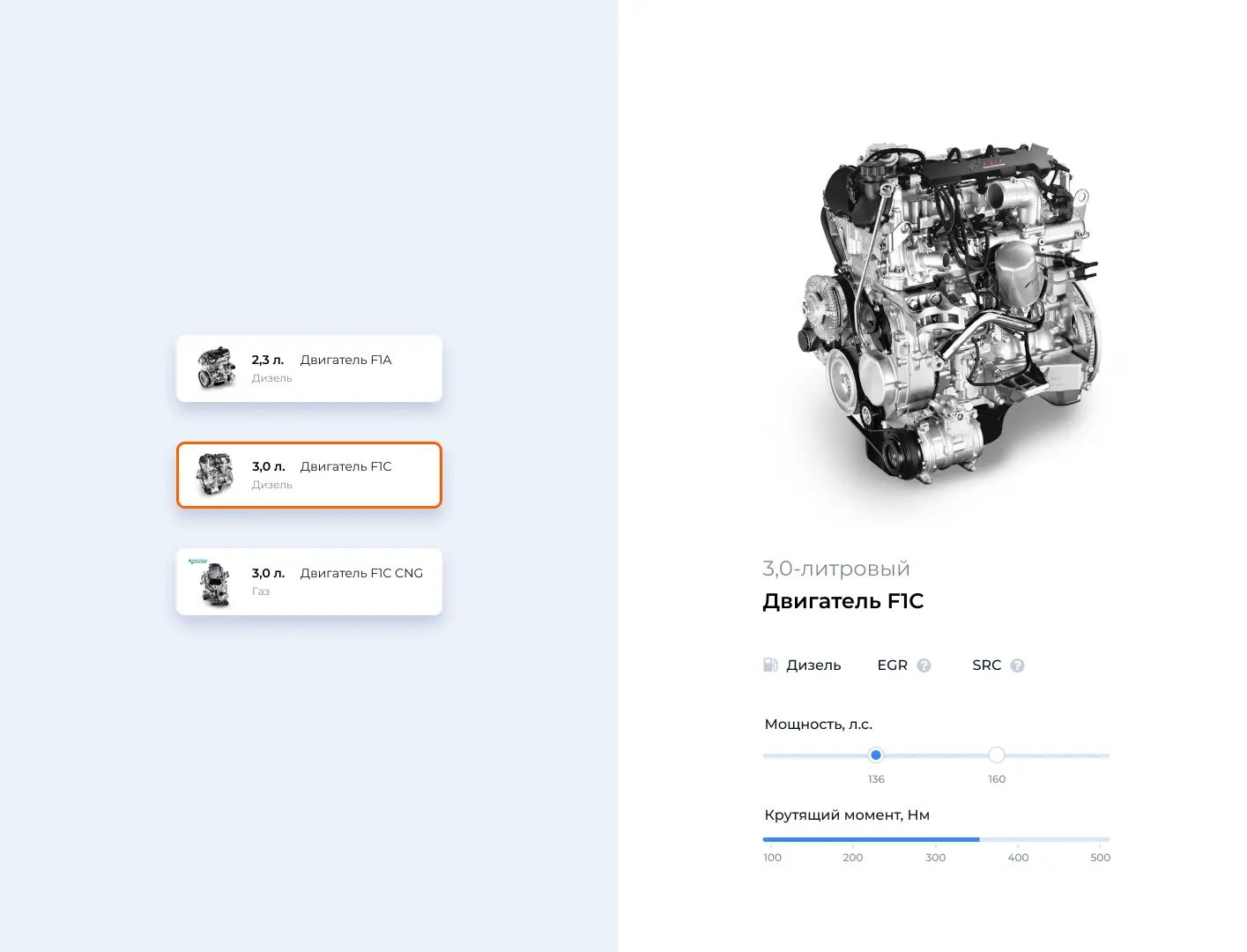1247x952 pixels.
Task: Click the 3,0-литровый heading text
Action: pos(835,569)
